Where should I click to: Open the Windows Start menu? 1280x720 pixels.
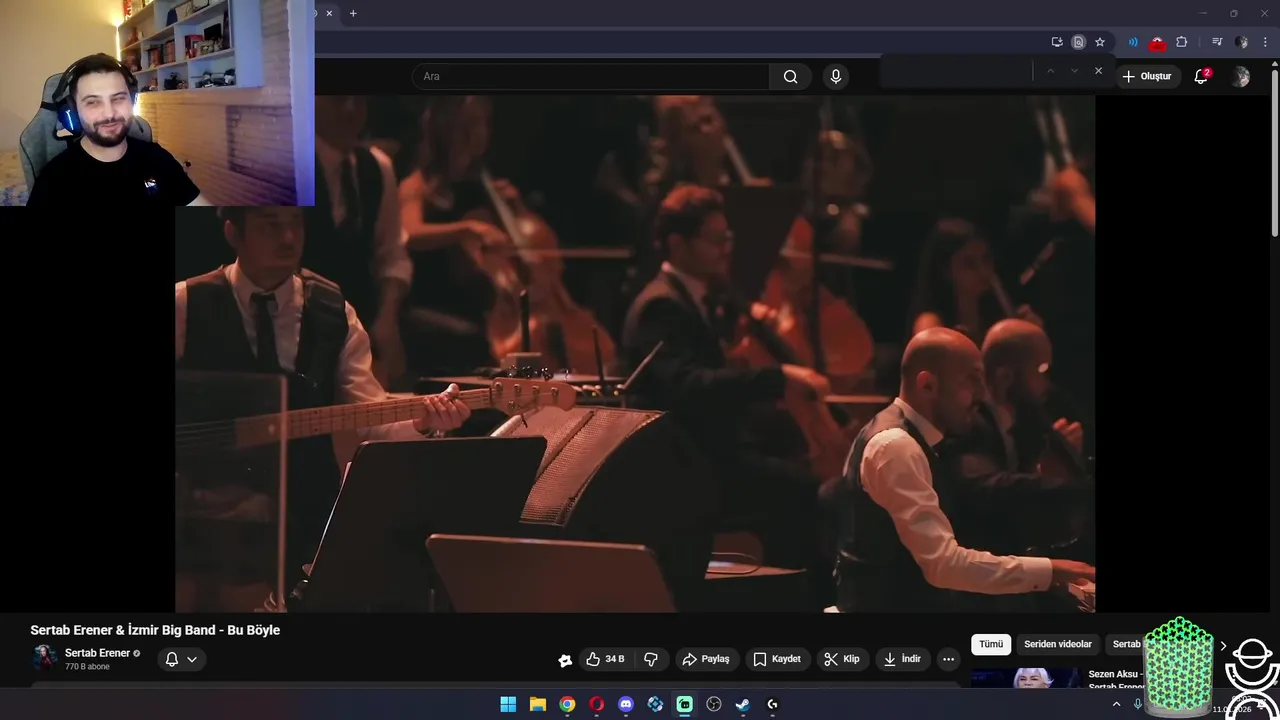coord(508,704)
